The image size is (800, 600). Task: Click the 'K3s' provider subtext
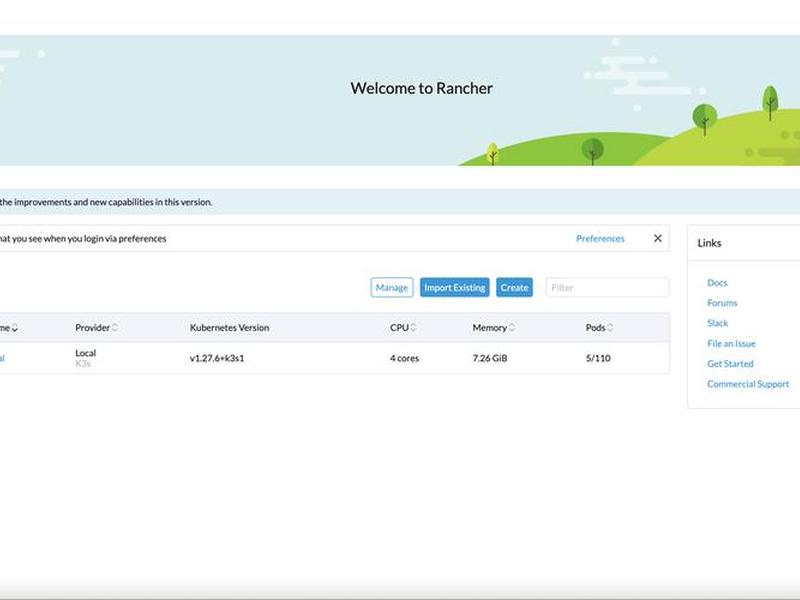point(83,363)
